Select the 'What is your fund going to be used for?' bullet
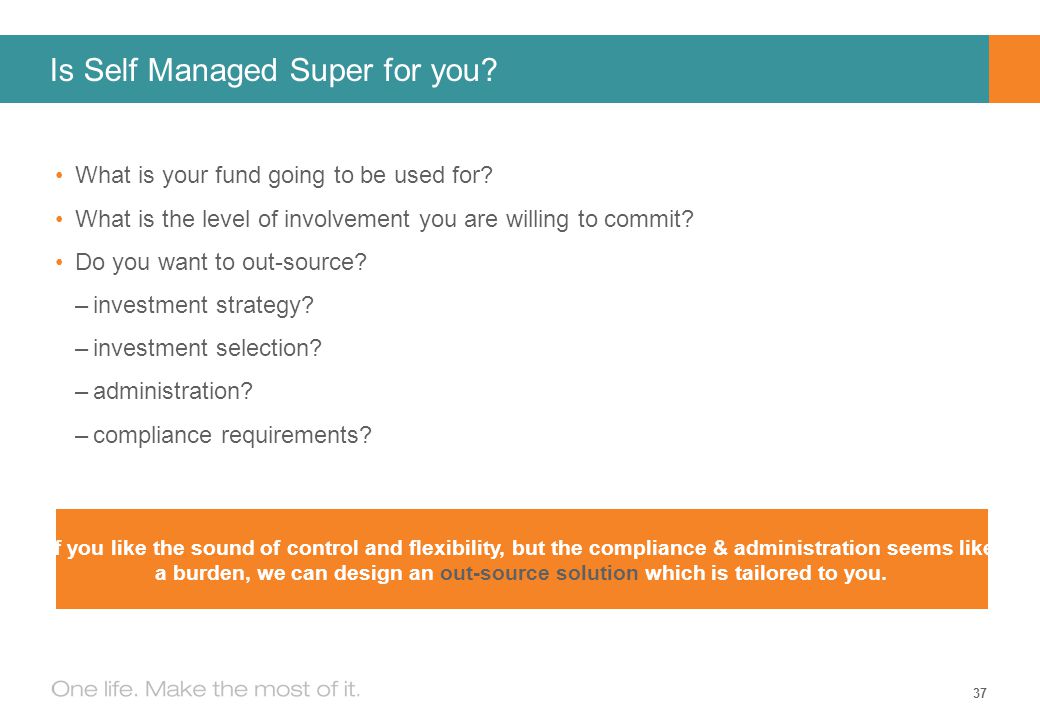This screenshot has width=1040, height=720. (284, 176)
